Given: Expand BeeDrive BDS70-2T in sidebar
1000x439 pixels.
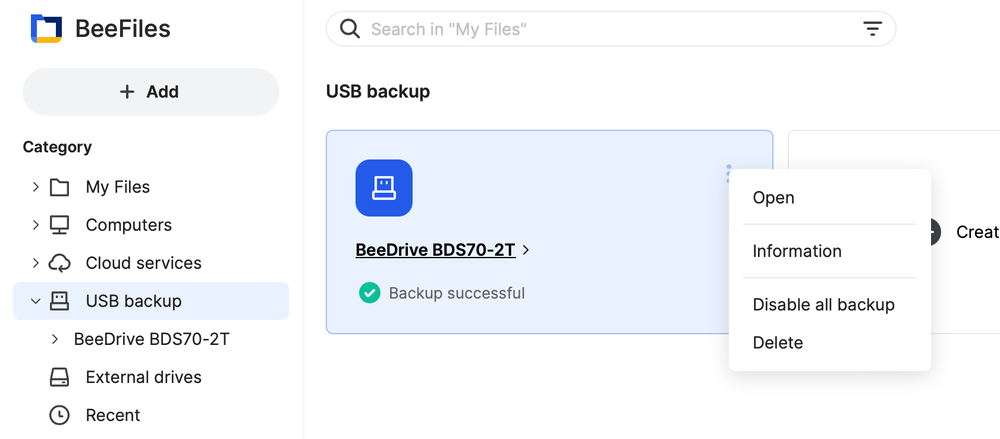Looking at the screenshot, I should [55, 339].
